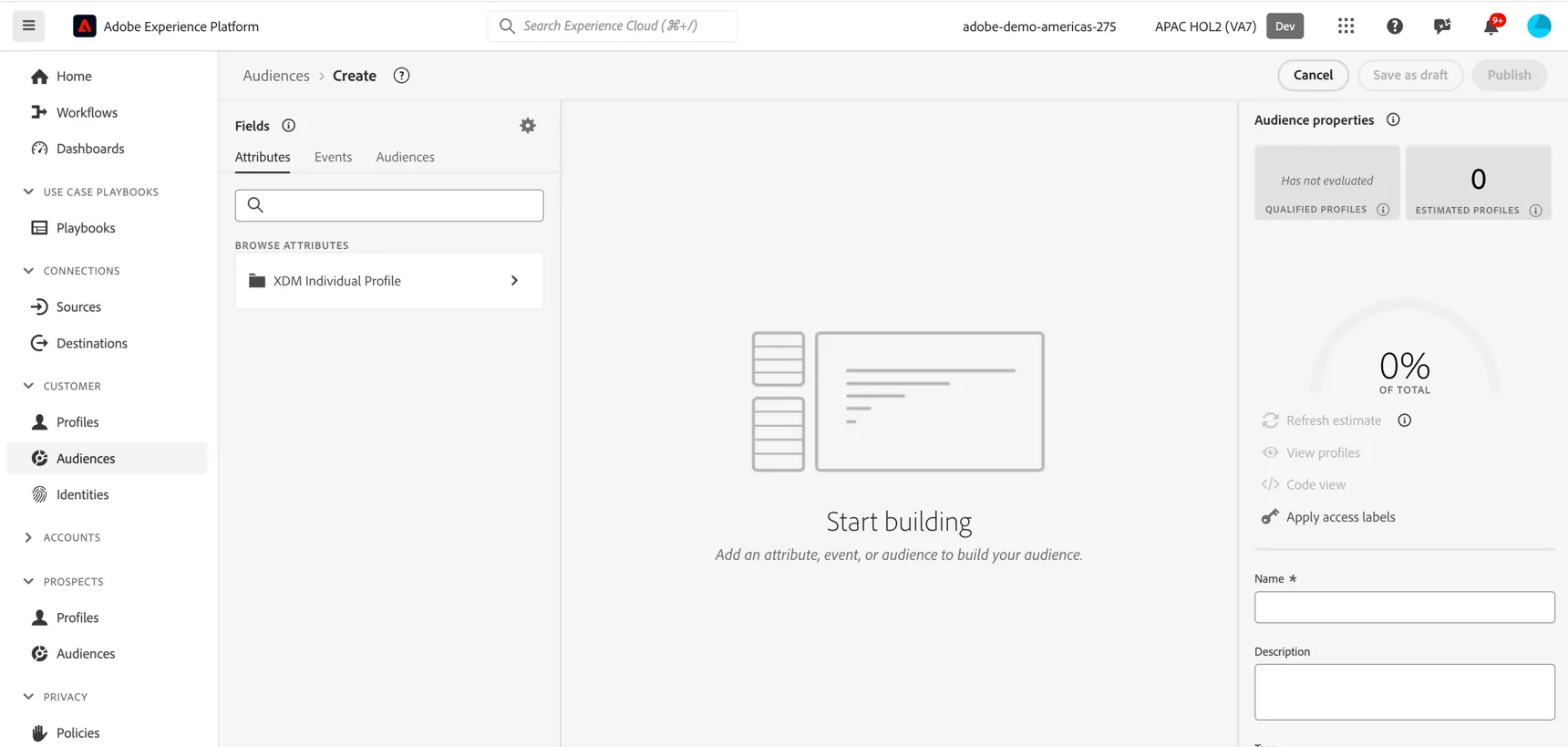Click the help icon beside Create
The width and height of the screenshot is (1568, 747).
pyautogui.click(x=401, y=76)
